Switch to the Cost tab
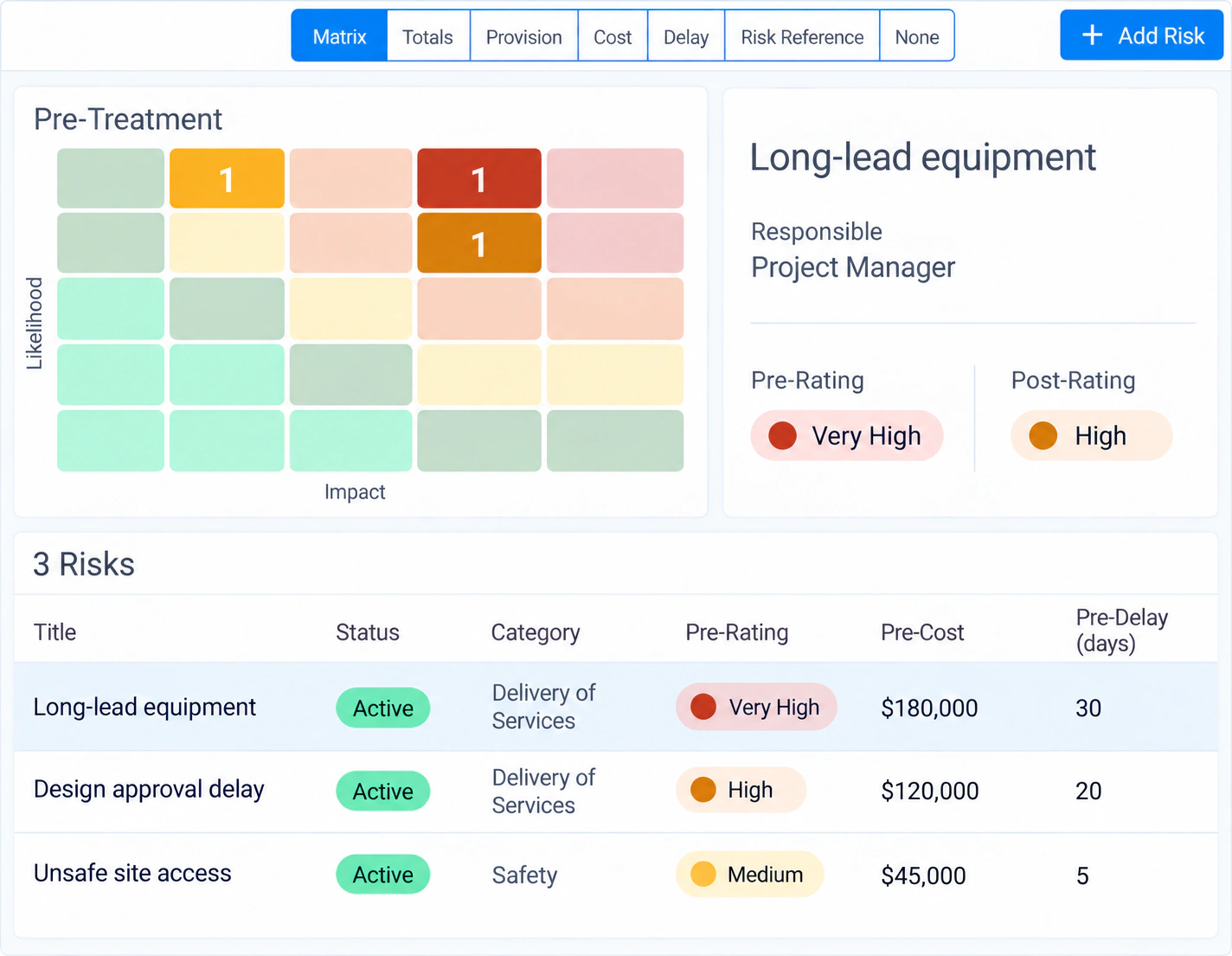Image resolution: width=1232 pixels, height=956 pixels. coord(613,36)
